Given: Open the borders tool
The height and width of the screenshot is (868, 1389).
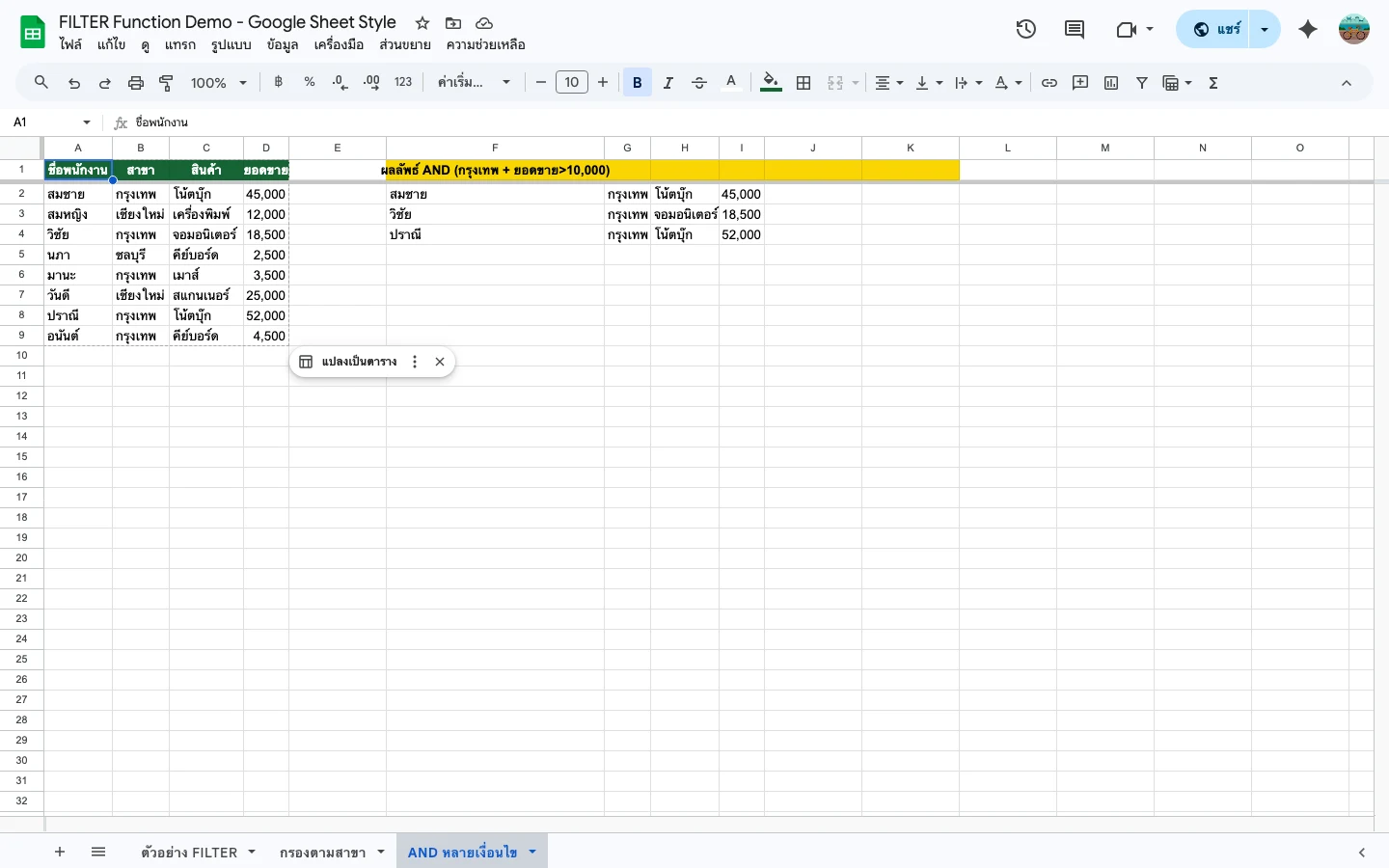Looking at the screenshot, I should 803,83.
